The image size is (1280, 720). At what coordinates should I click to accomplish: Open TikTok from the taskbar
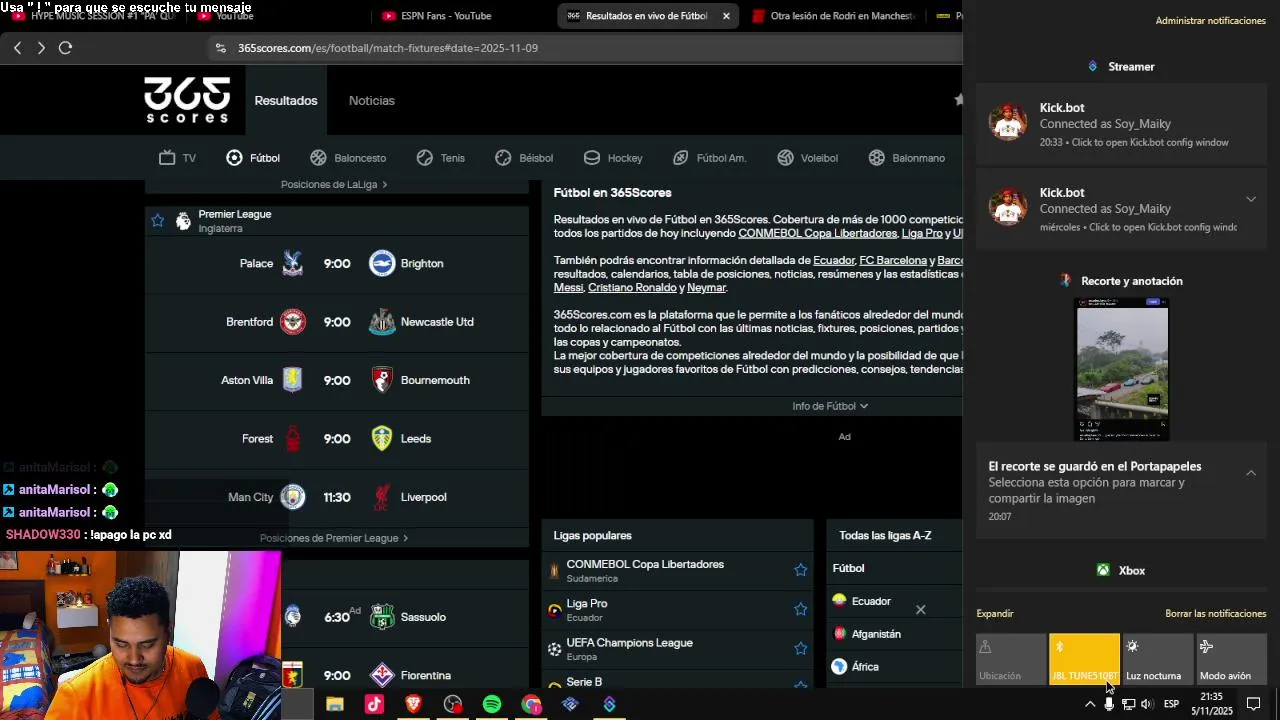coord(374,704)
